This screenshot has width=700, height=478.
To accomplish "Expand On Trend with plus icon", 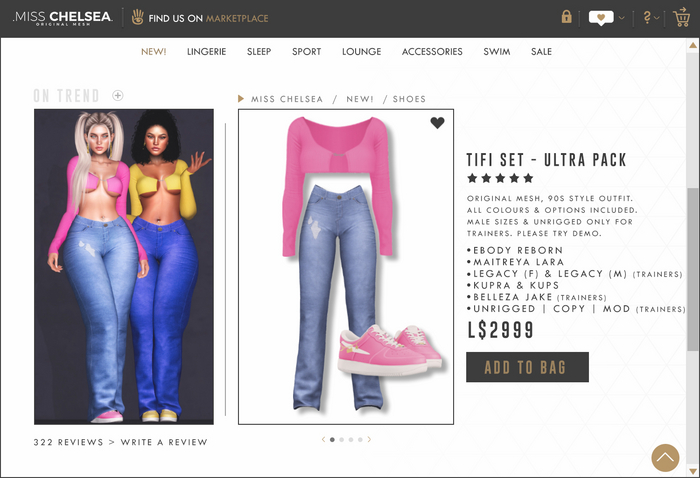I will click(118, 96).
